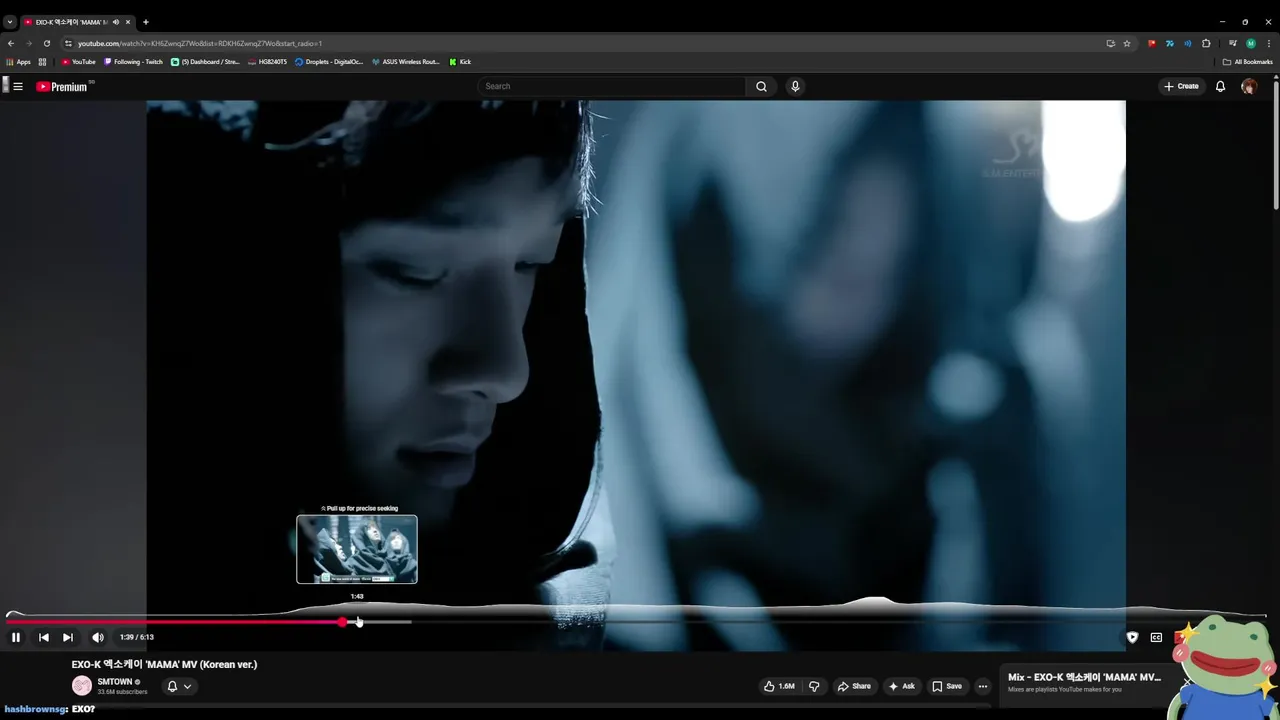1280x720 pixels.
Task: Save video to a playlist
Action: [947, 686]
